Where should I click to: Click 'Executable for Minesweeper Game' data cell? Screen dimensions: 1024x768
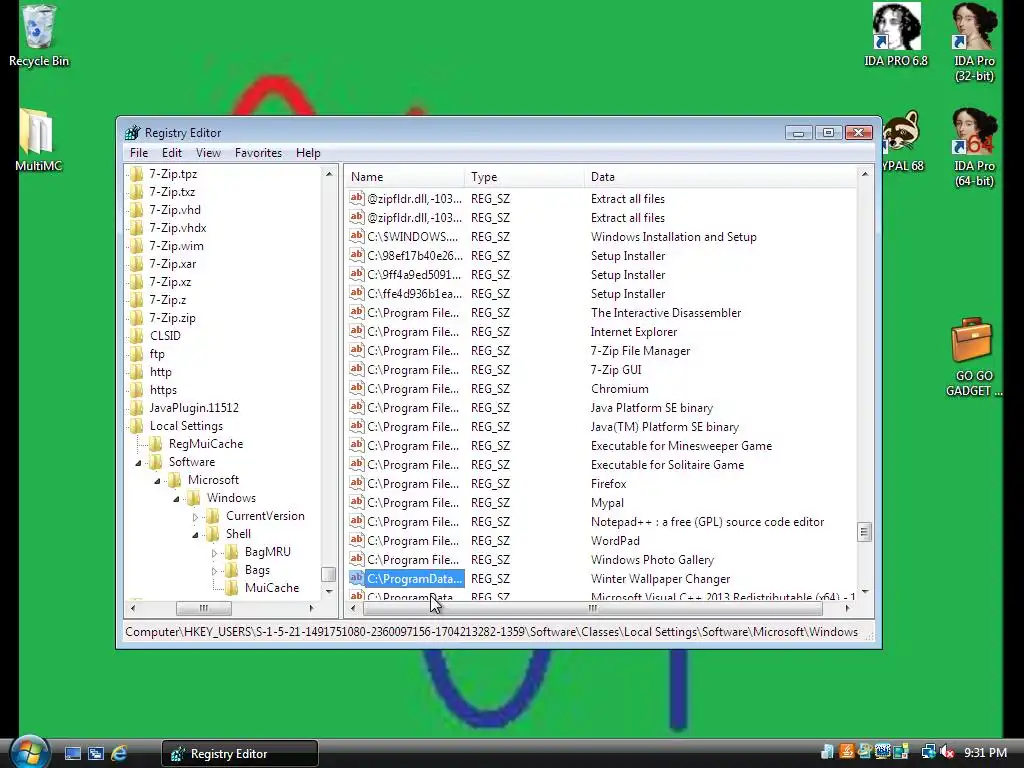(x=681, y=445)
